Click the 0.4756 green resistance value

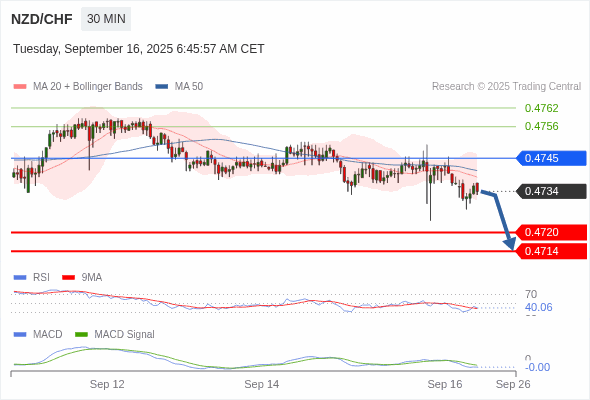coord(541,126)
